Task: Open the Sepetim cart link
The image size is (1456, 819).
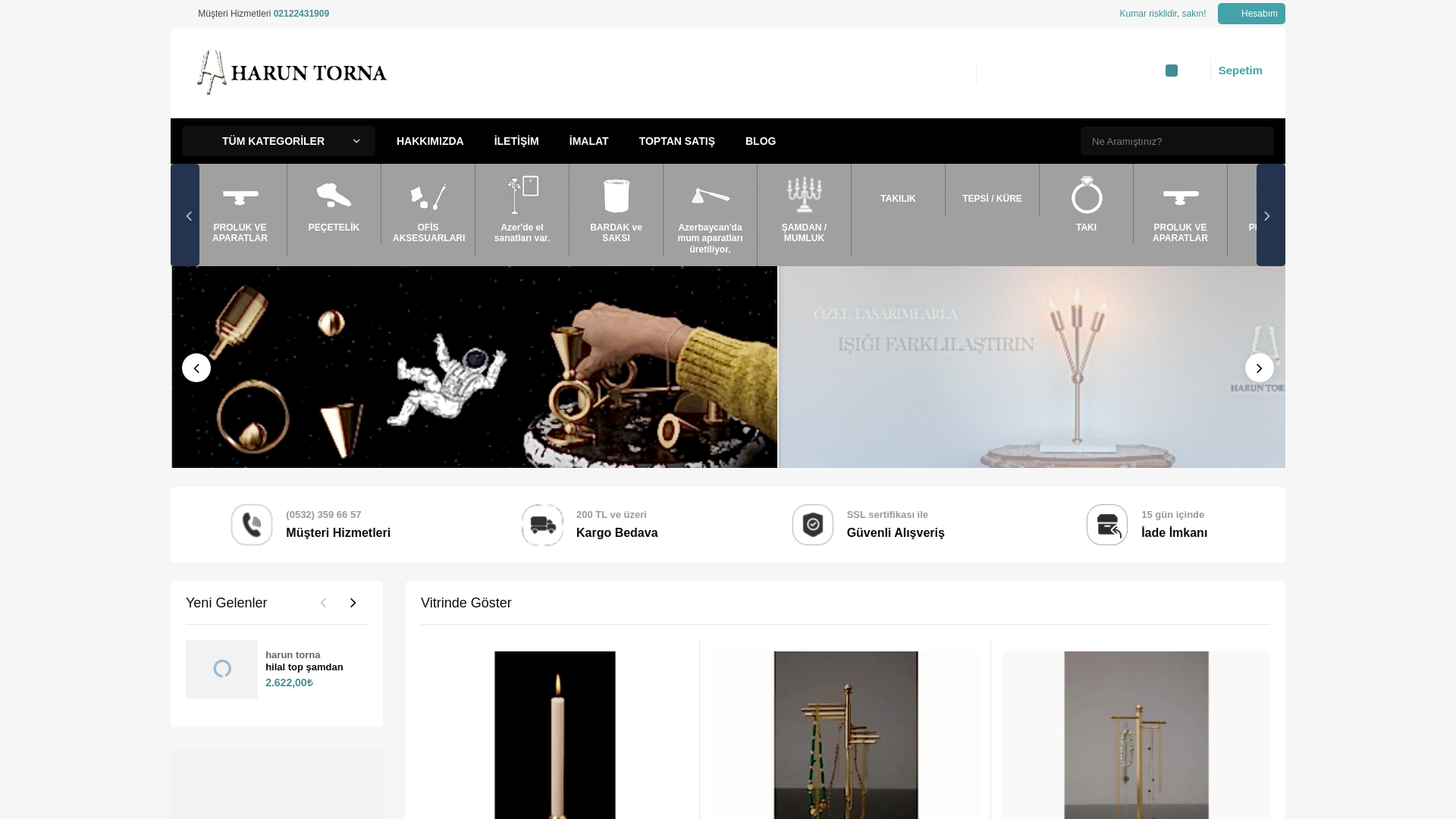Action: tap(1240, 71)
